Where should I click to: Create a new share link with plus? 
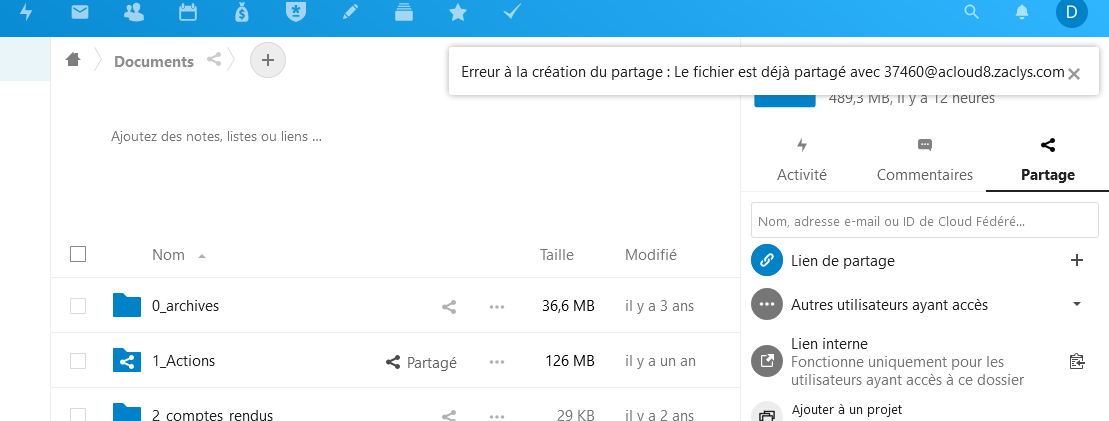[x=1077, y=260]
